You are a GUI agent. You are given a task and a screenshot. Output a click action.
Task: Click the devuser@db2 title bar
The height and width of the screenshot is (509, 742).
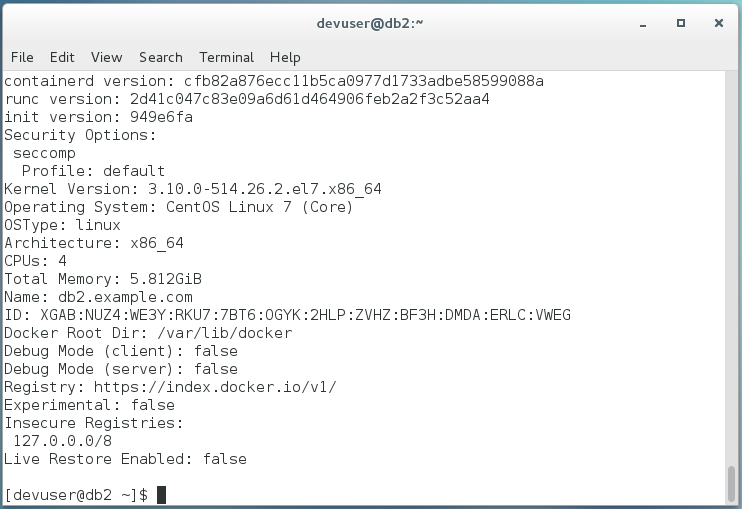(x=370, y=23)
